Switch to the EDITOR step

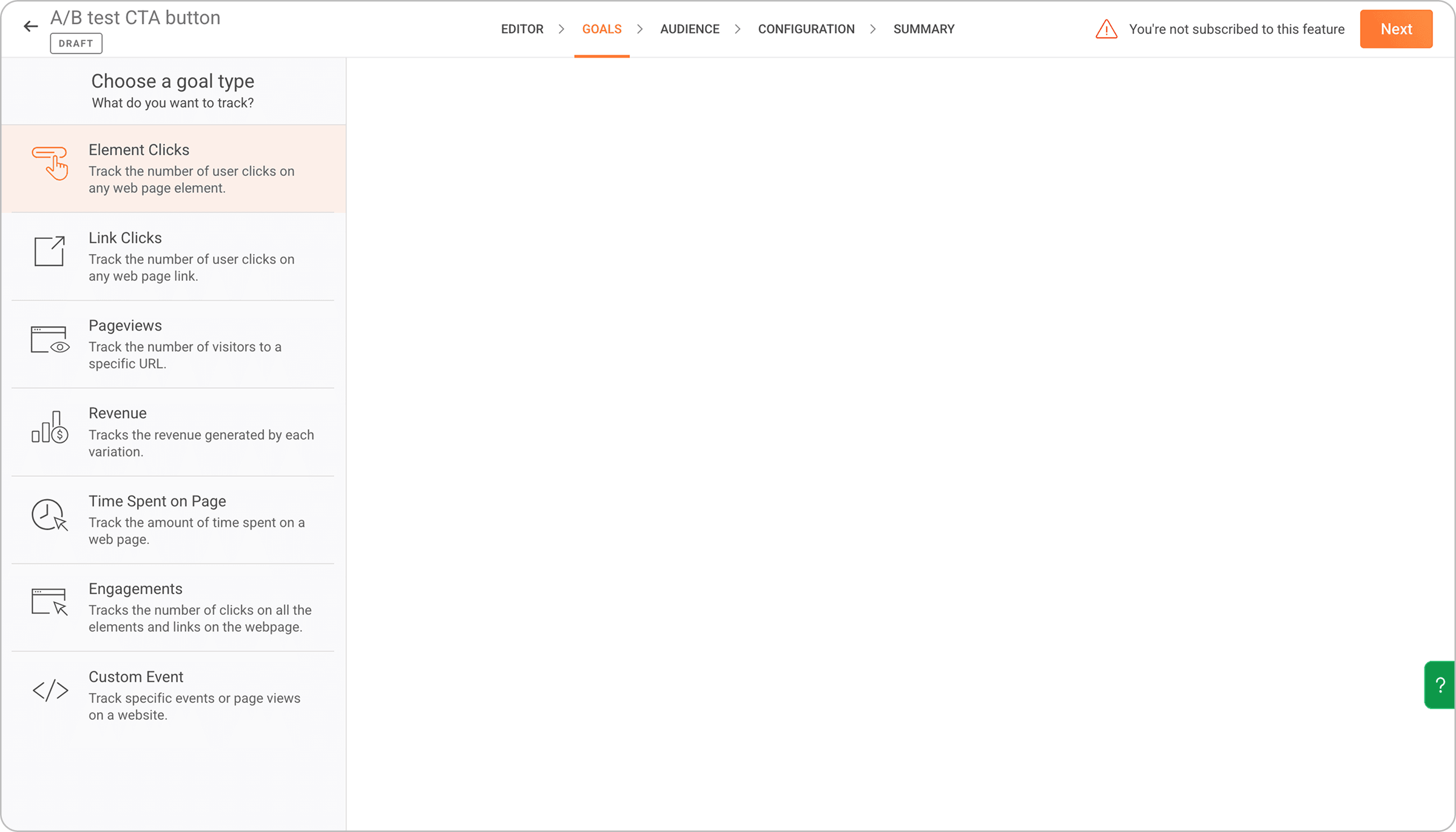(522, 29)
